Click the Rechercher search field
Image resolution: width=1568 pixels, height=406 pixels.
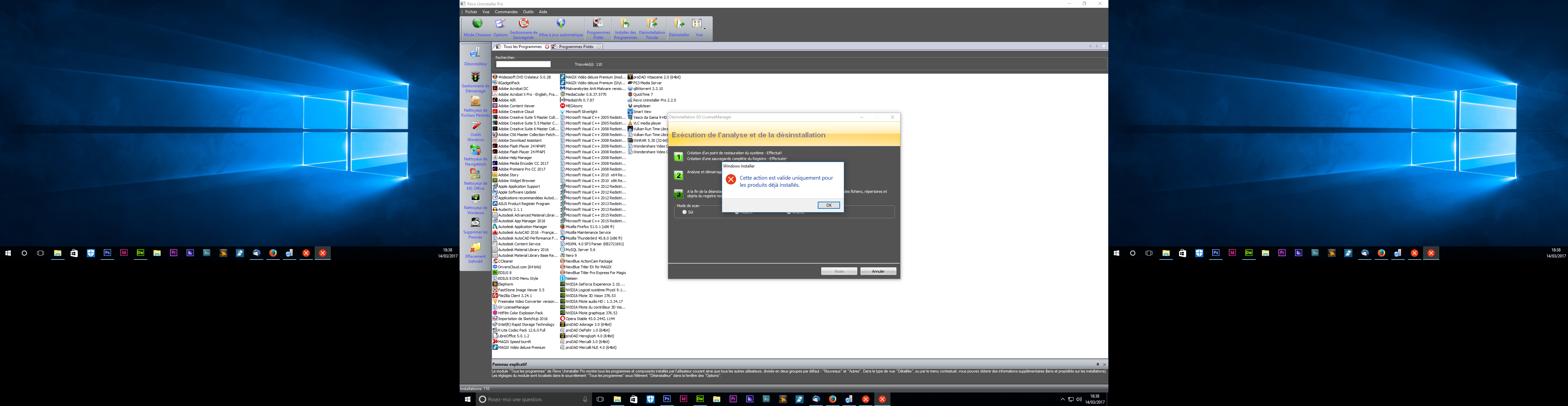[523, 64]
